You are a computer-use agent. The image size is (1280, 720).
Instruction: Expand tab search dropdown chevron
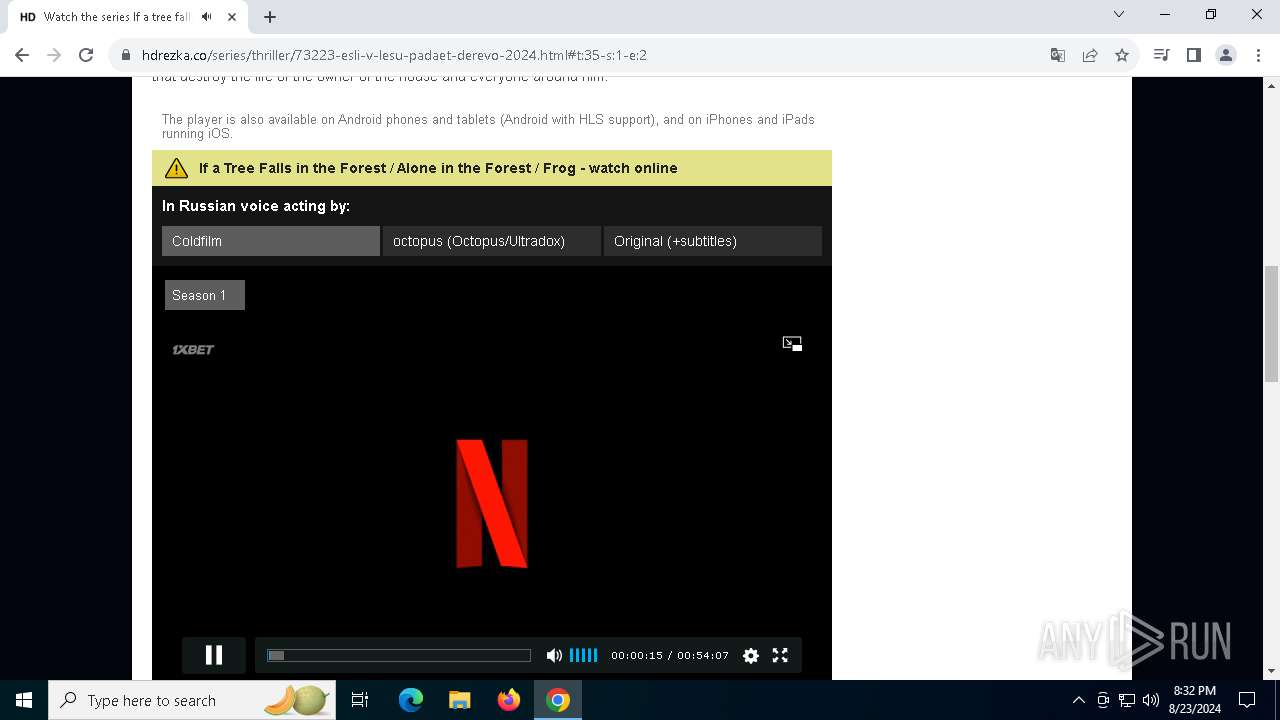[x=1119, y=14]
